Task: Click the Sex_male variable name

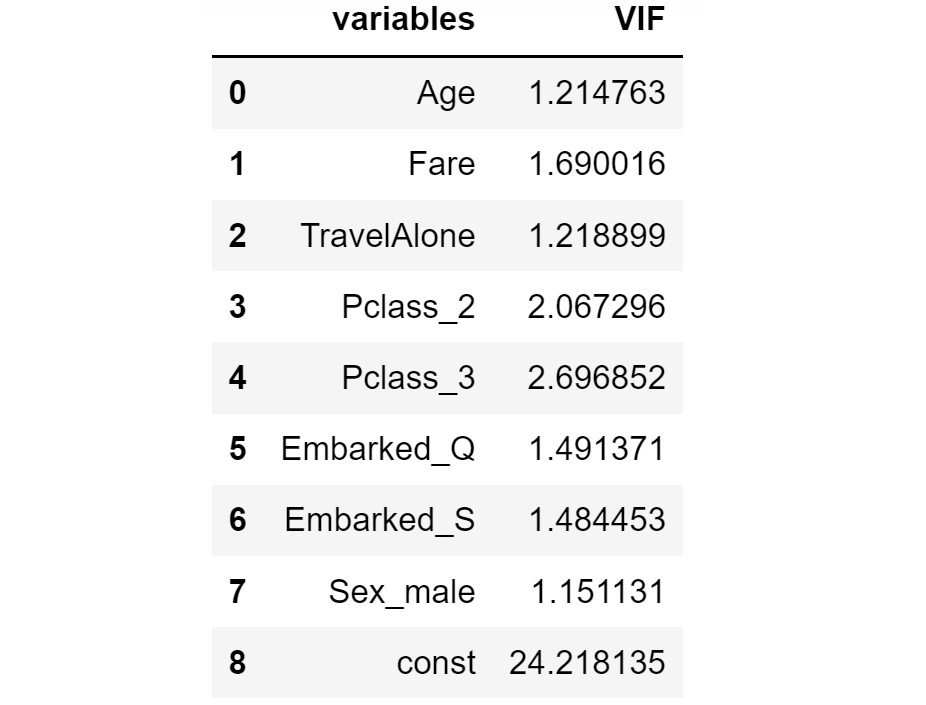Action: tap(402, 592)
